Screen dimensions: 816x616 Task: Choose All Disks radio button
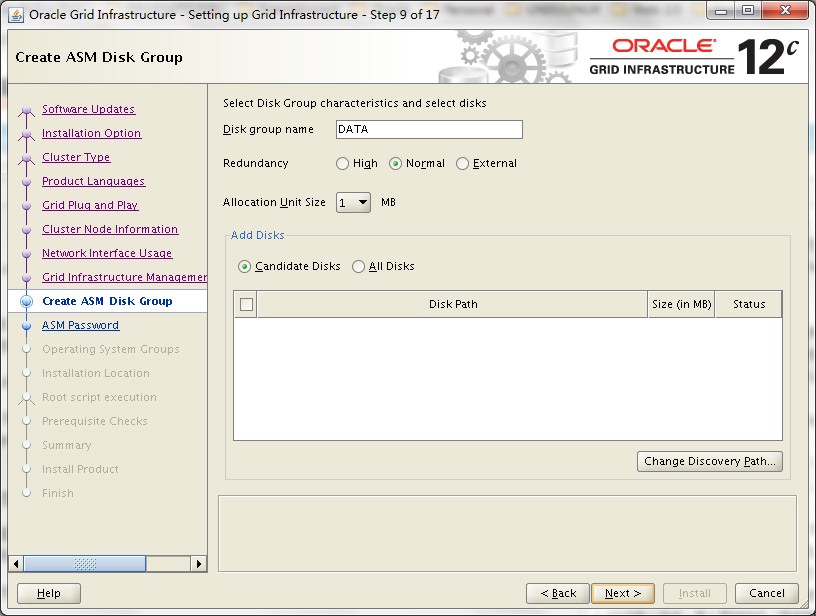[358, 266]
